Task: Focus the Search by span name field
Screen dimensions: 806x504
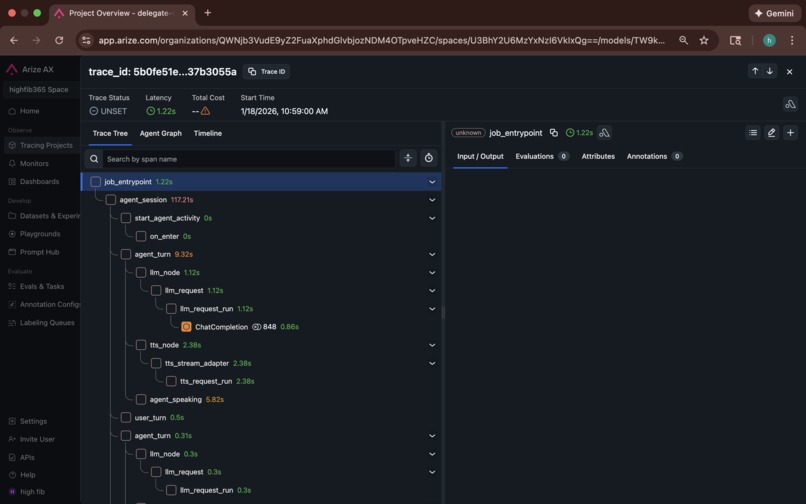Action: click(249, 159)
